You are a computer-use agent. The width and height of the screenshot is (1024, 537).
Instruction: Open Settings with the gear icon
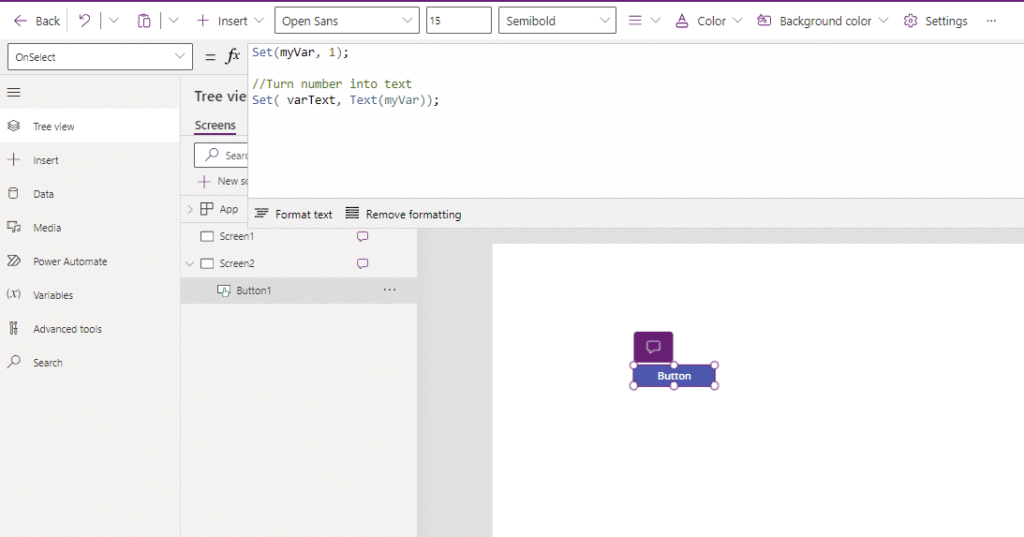[935, 21]
